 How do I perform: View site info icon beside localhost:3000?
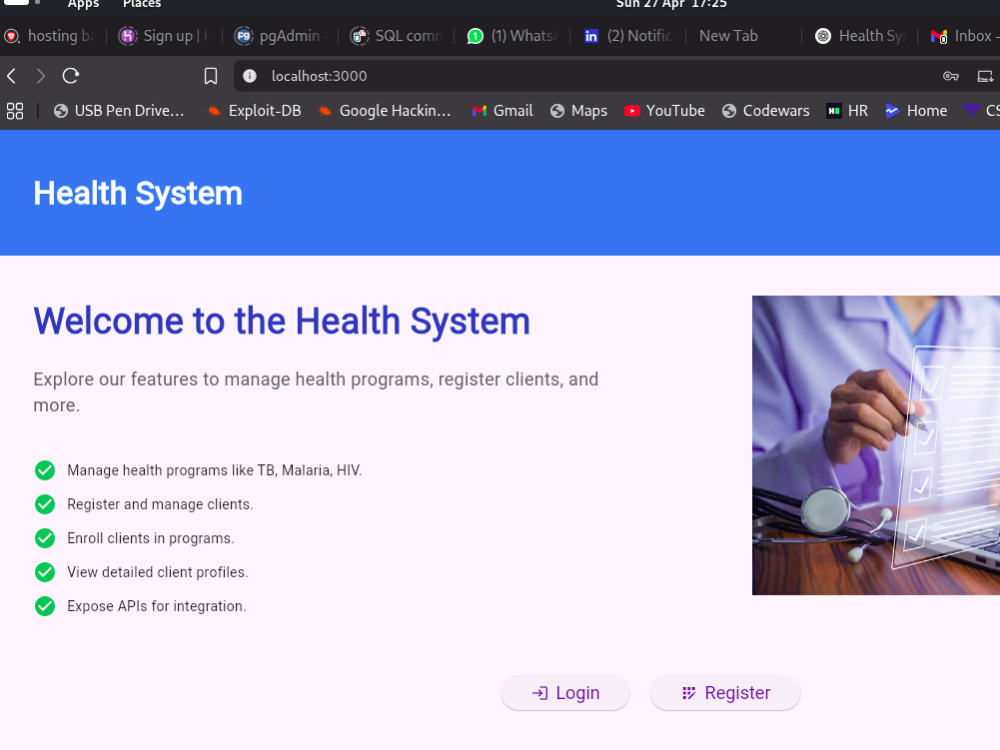pos(250,76)
